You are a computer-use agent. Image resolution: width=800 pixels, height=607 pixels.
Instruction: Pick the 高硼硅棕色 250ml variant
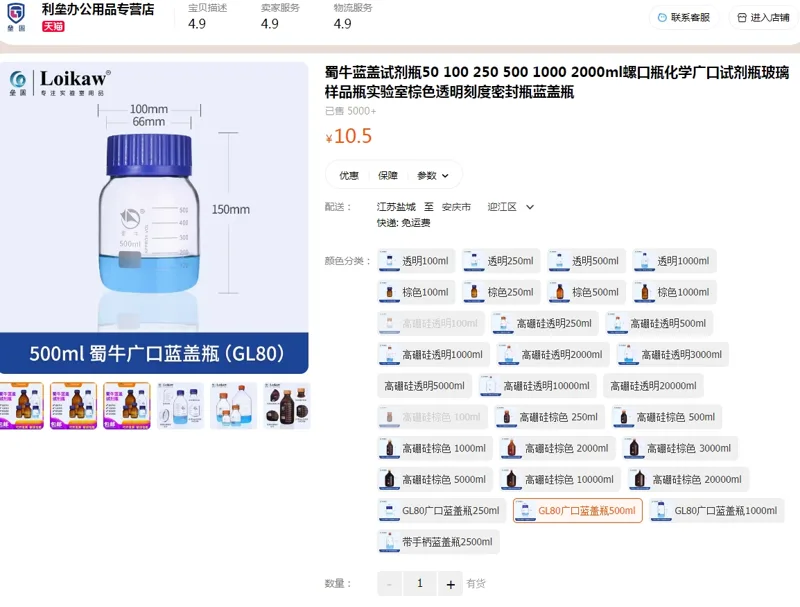[x=549, y=417]
